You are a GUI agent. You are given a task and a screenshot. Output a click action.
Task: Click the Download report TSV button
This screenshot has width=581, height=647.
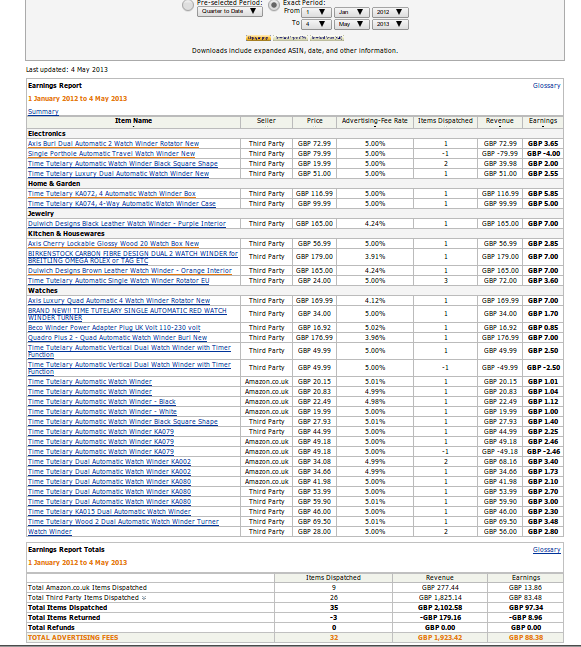(x=291, y=38)
